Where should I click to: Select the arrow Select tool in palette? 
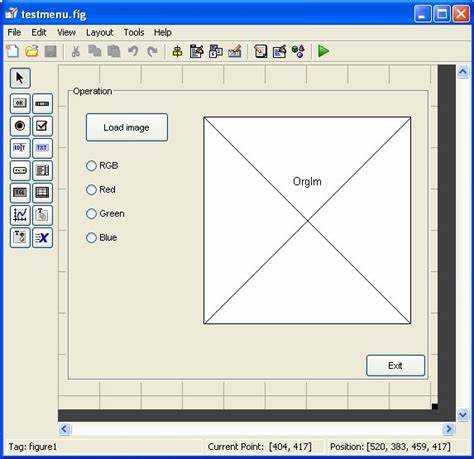click(x=20, y=78)
